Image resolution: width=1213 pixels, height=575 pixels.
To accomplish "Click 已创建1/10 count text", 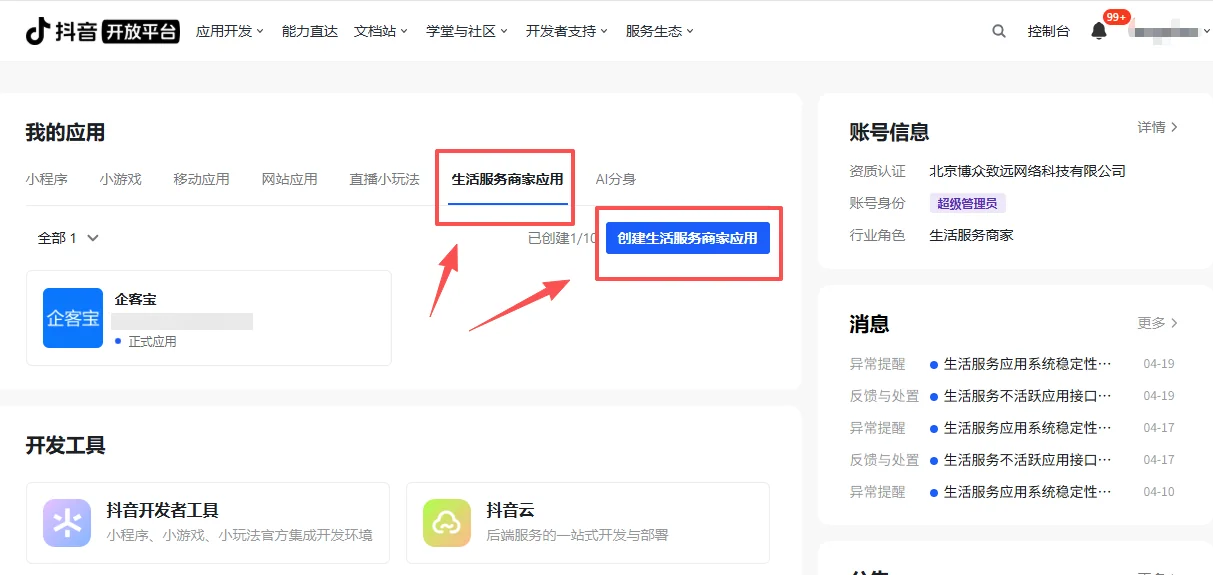I will coord(562,238).
